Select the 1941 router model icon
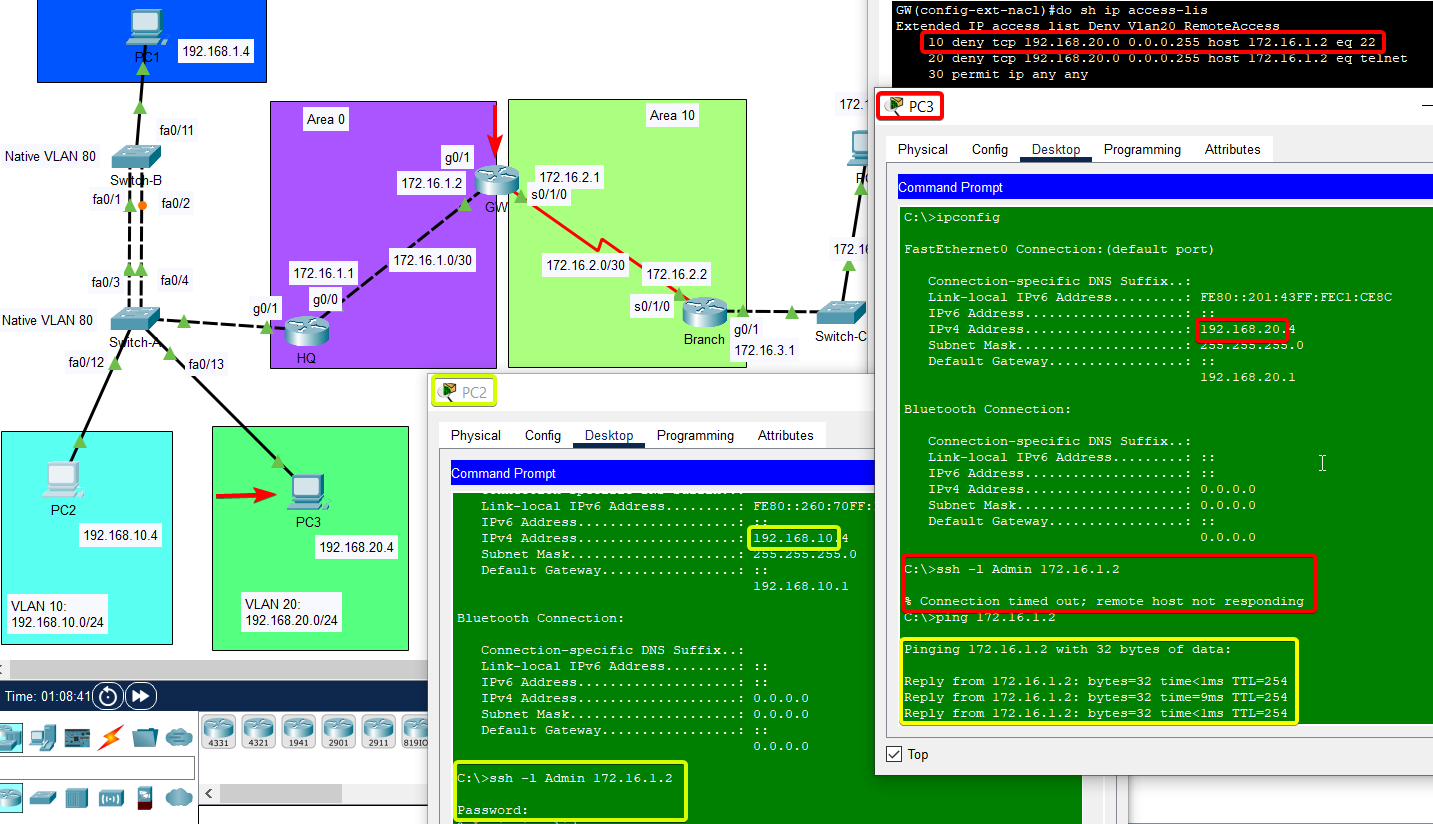 click(299, 731)
